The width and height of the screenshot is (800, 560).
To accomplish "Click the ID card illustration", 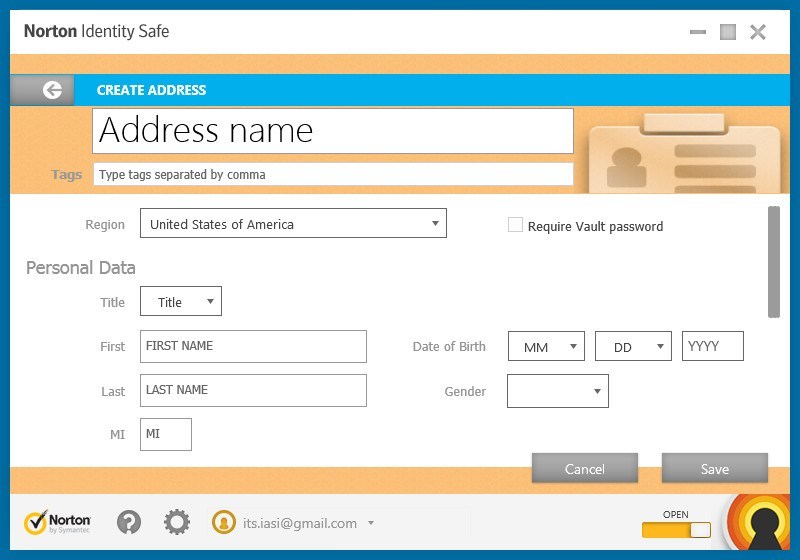I will click(x=685, y=155).
